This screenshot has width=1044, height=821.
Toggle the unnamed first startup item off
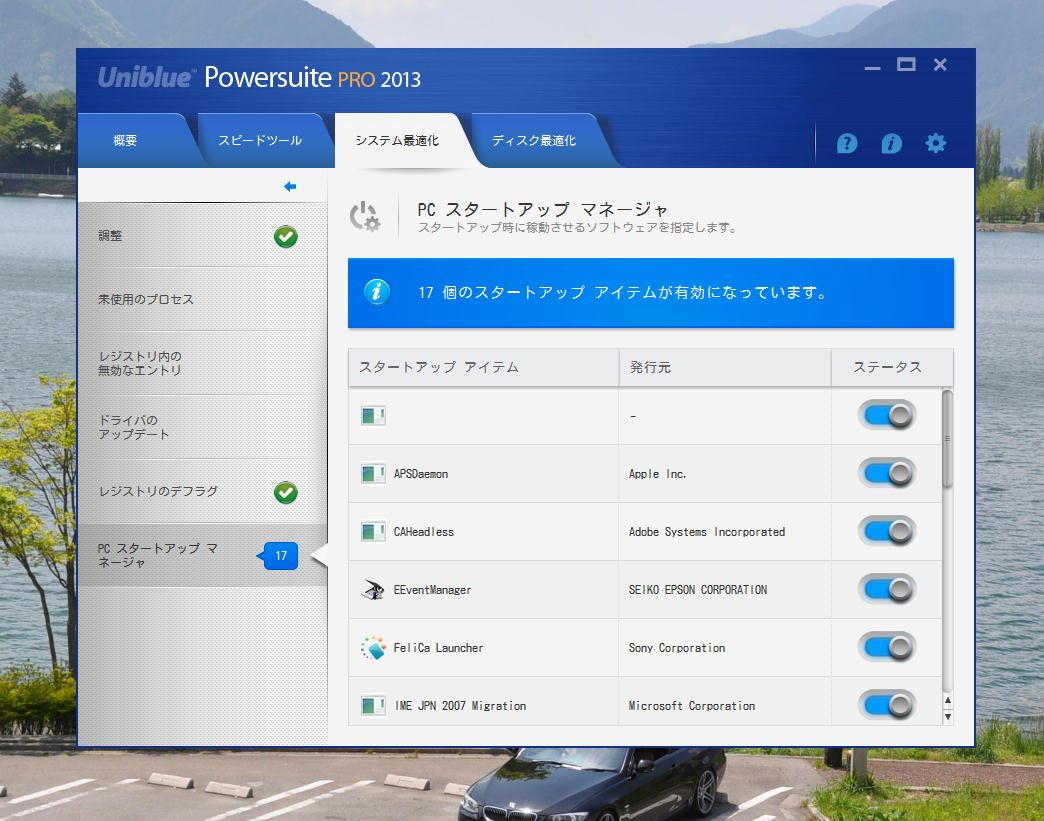(x=888, y=415)
